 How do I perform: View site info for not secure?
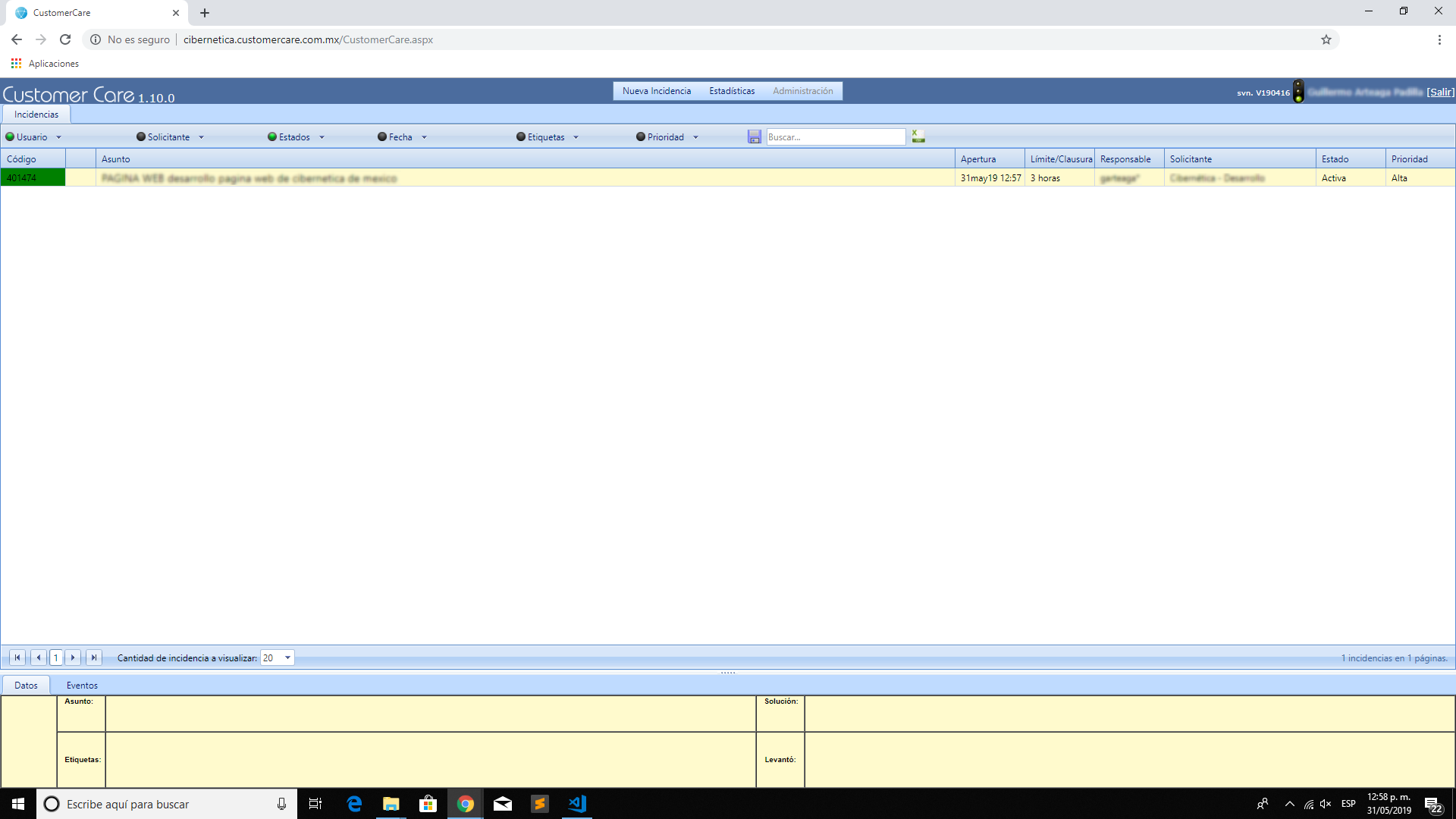(x=96, y=39)
